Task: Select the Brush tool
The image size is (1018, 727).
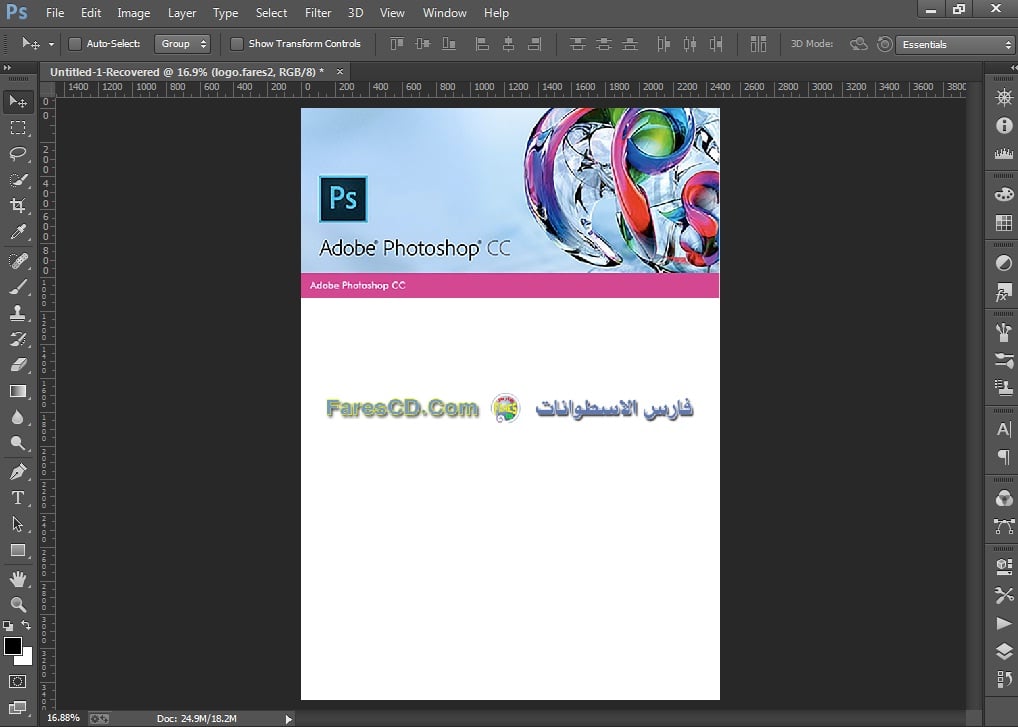Action: (x=18, y=287)
